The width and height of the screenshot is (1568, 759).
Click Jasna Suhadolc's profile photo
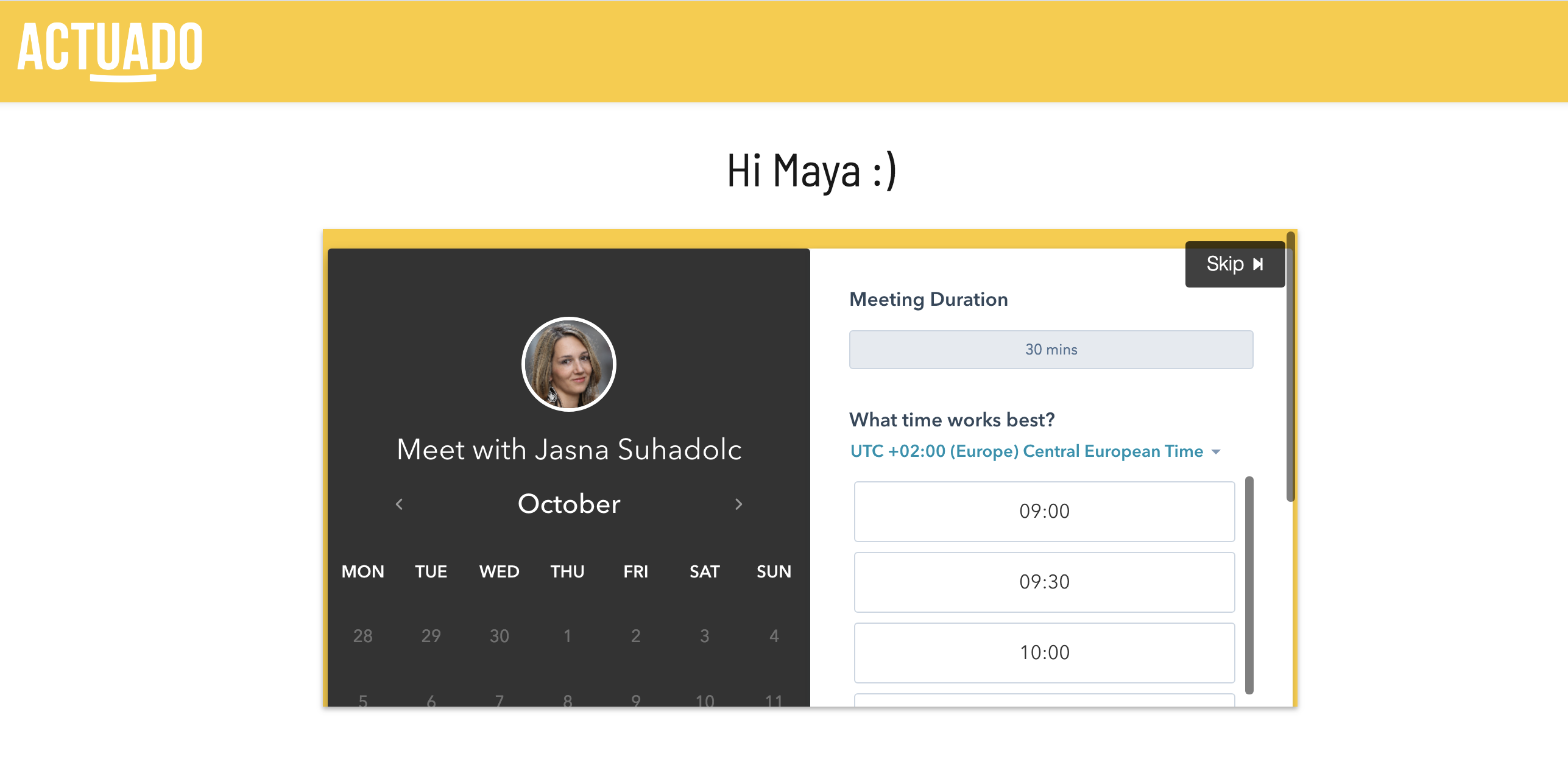pyautogui.click(x=569, y=364)
